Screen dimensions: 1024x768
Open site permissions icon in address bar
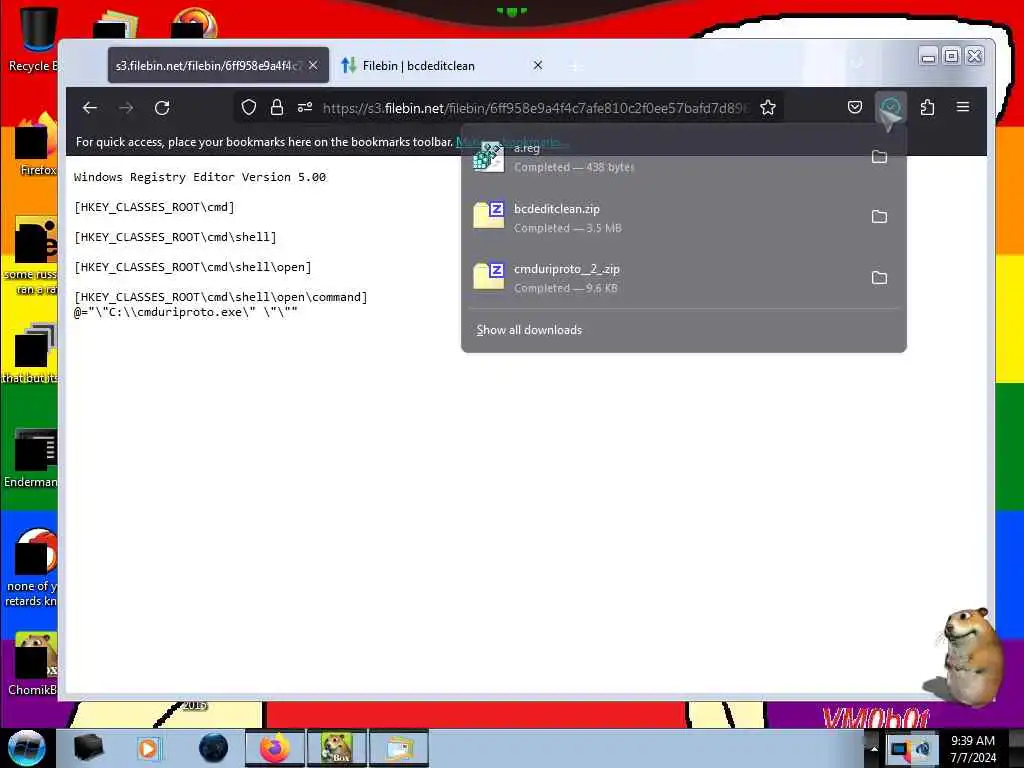click(305, 108)
